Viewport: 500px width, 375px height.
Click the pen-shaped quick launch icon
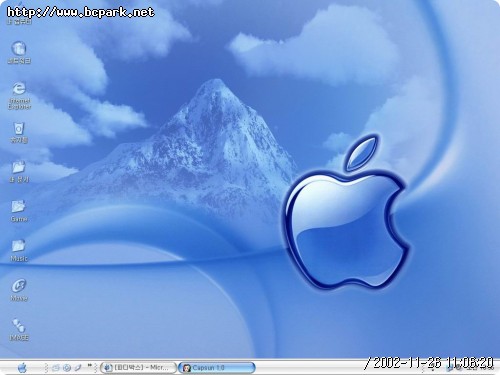78,368
